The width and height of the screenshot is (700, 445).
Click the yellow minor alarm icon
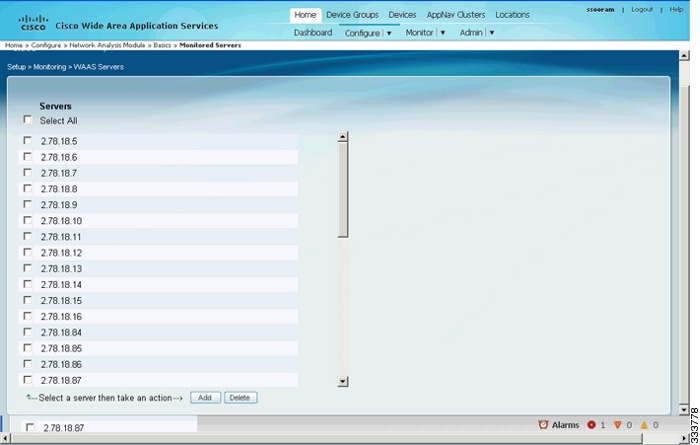pos(644,425)
